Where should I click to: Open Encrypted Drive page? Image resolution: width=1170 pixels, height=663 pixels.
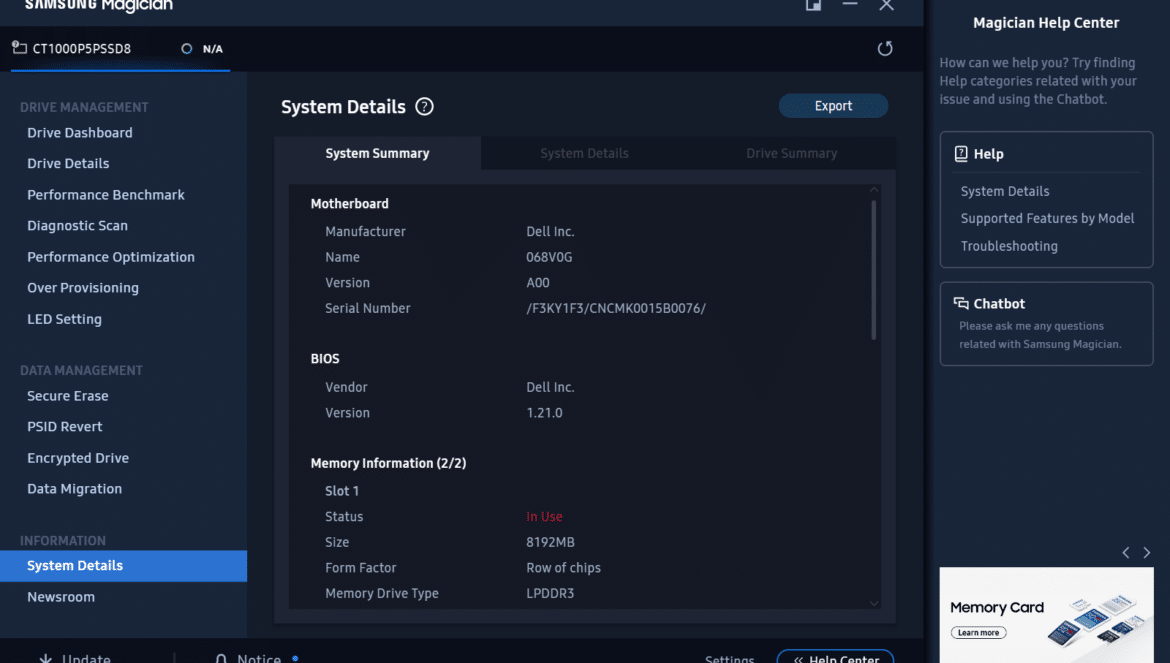coord(78,458)
